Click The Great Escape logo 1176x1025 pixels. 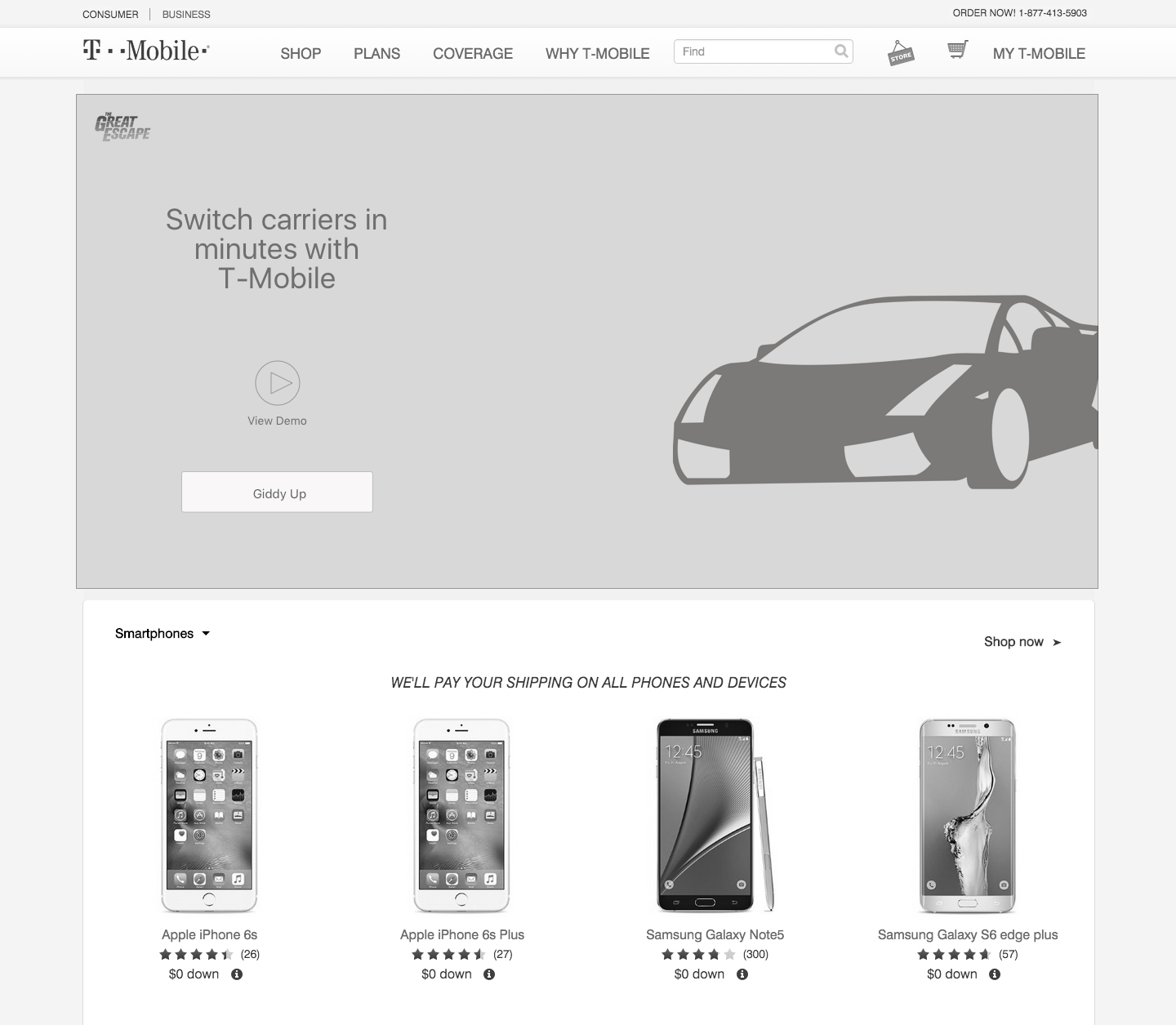122,127
